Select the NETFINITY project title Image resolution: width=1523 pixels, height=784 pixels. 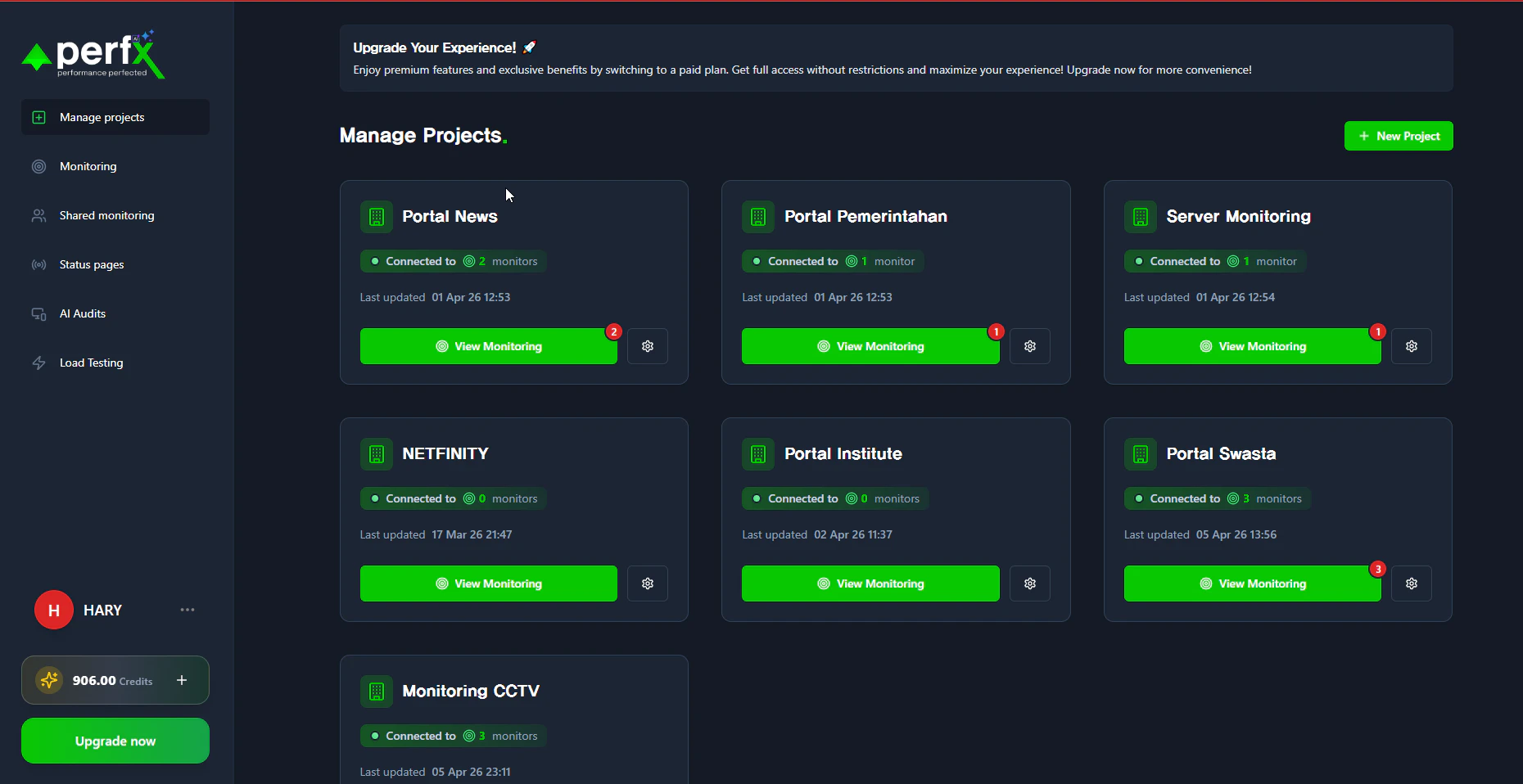[445, 453]
